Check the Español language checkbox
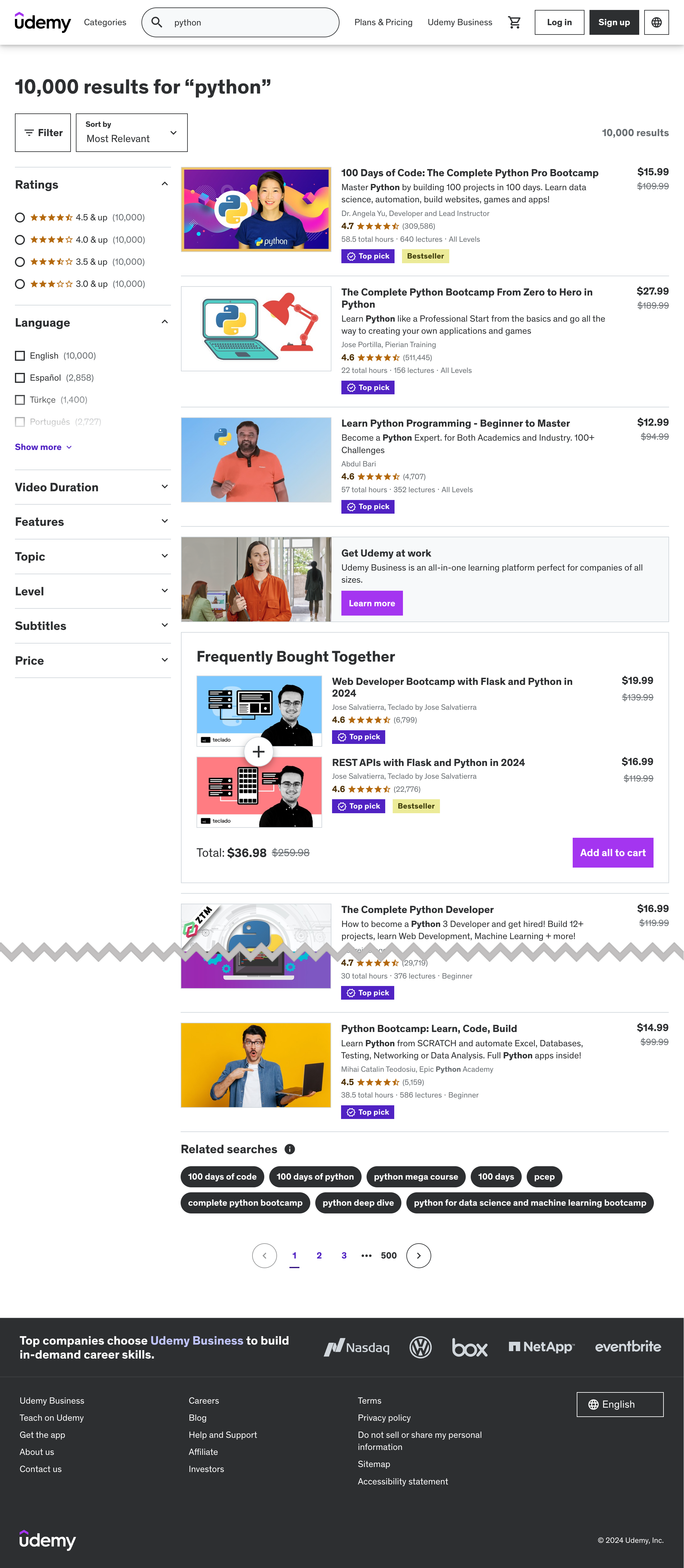This screenshot has height=1568, width=684. click(x=20, y=377)
